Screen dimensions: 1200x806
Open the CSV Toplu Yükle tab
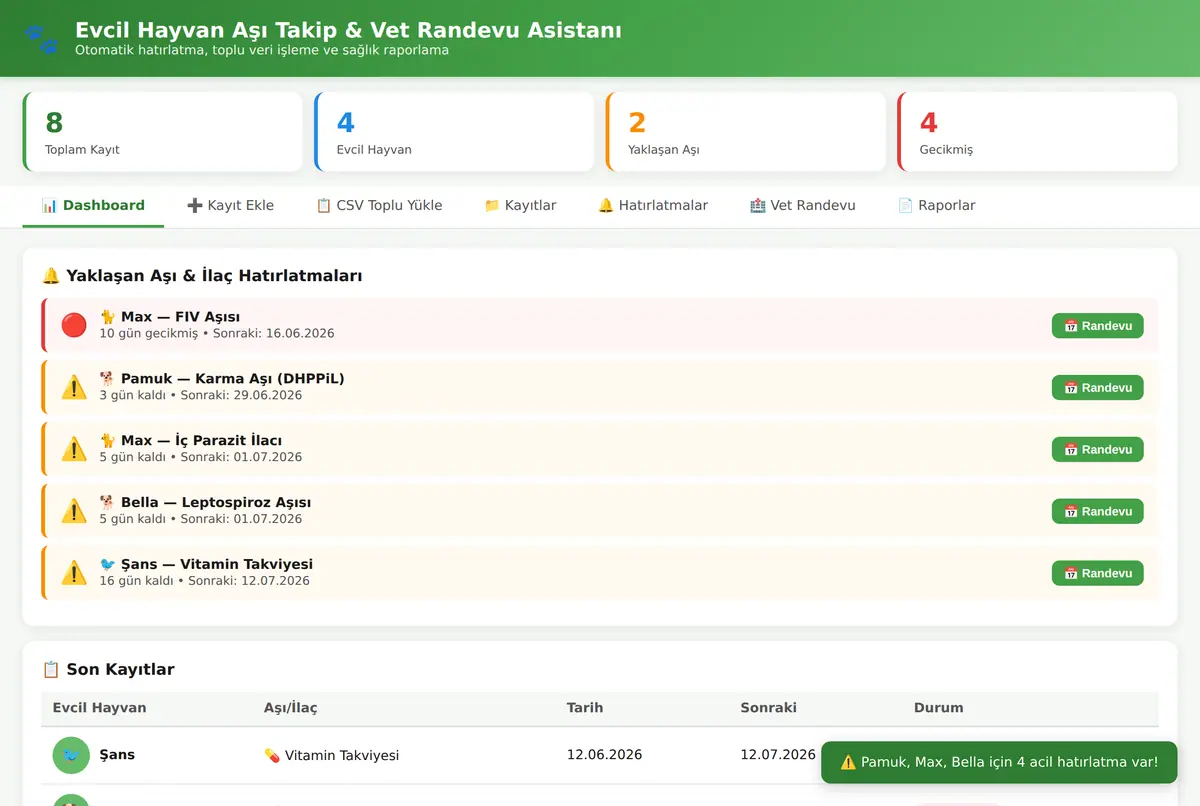[x=379, y=206]
